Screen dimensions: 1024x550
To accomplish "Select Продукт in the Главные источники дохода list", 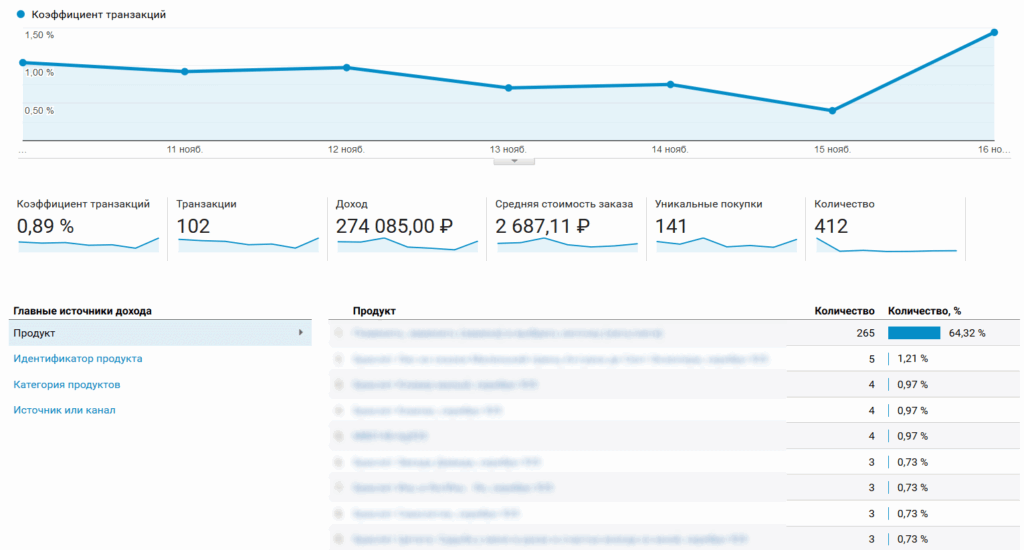I will (x=34, y=333).
